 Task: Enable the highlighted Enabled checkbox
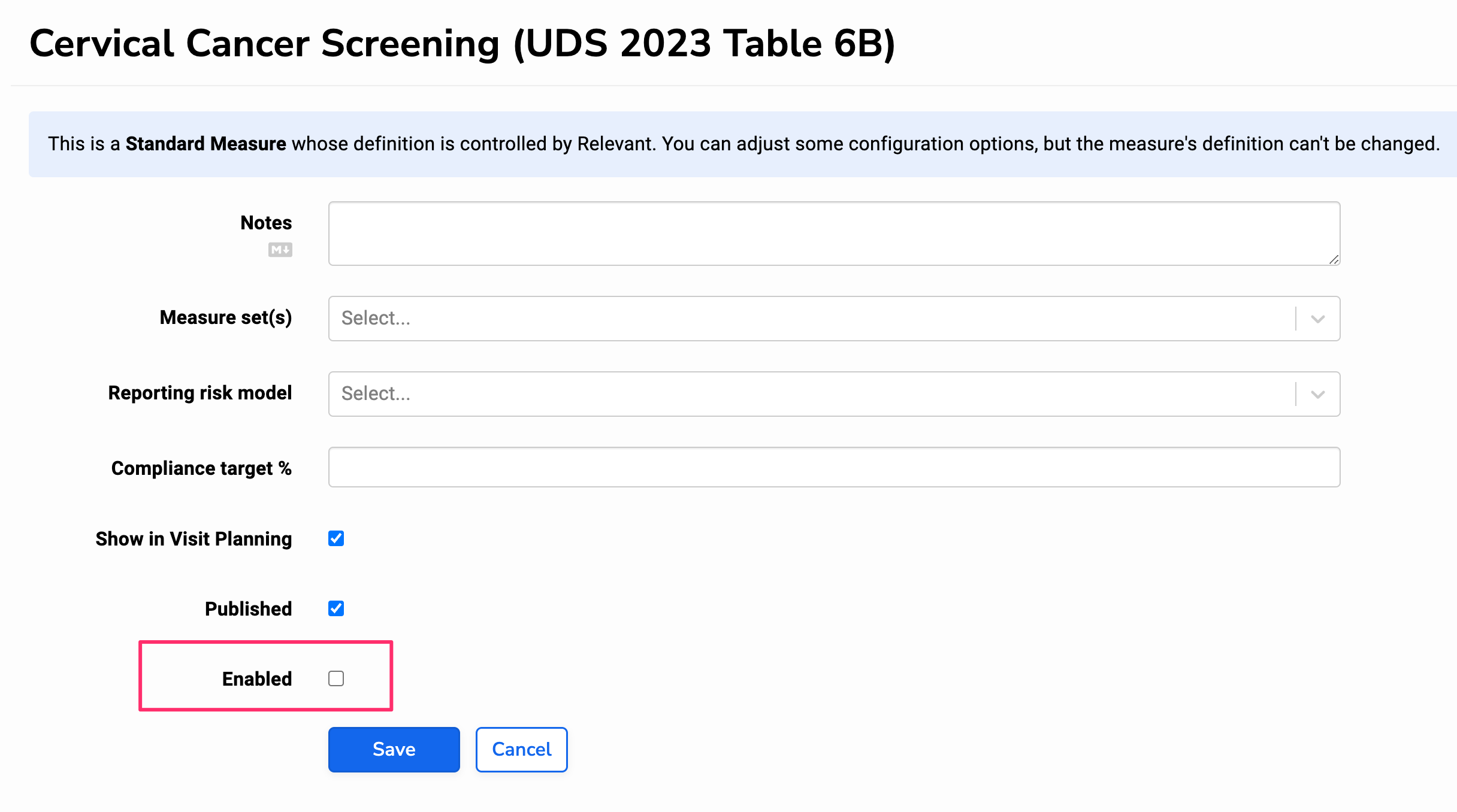(x=336, y=678)
